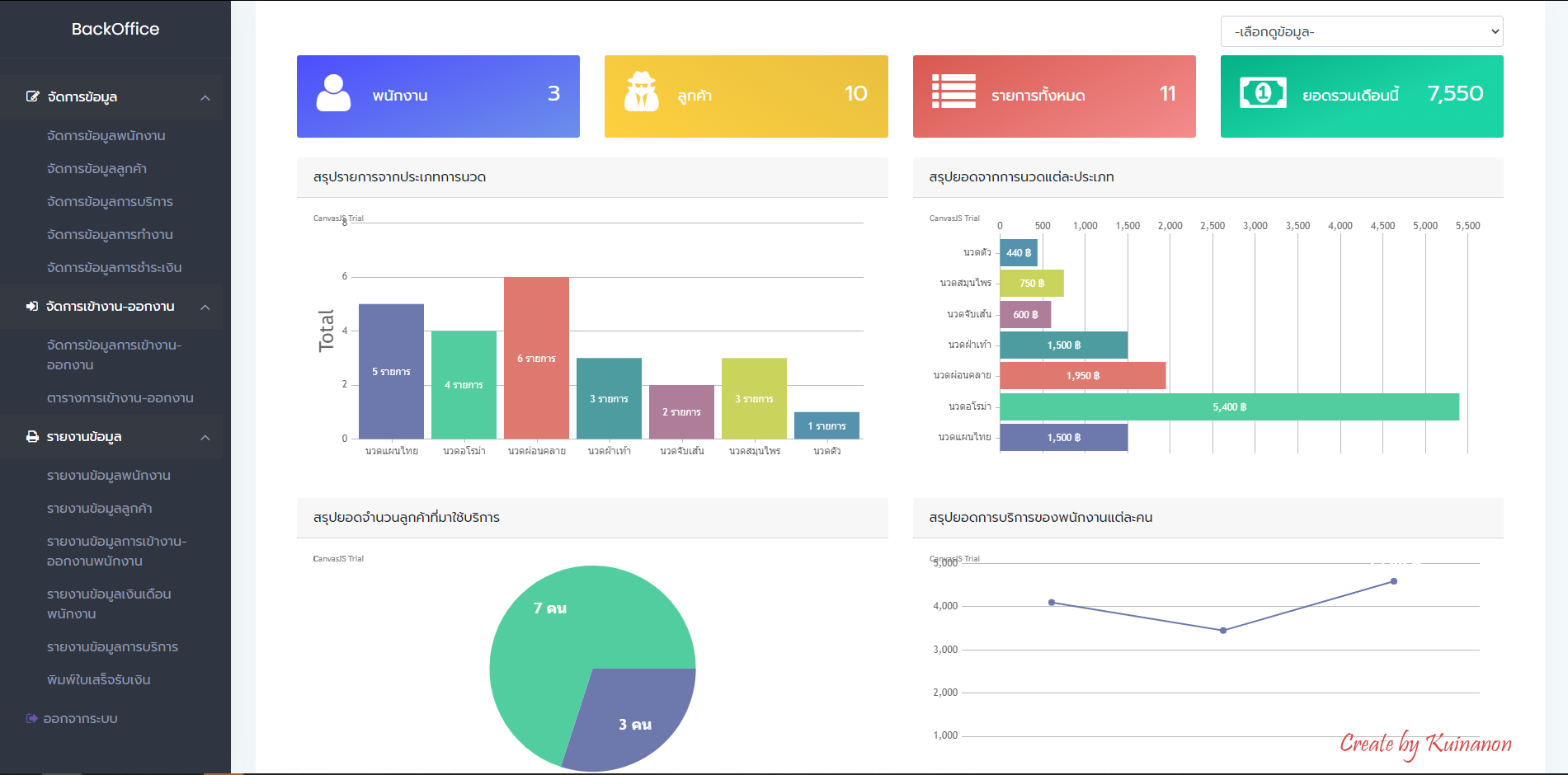Open จัดการข้อมูลพนักงาน menu item
This screenshot has width=1568, height=775.
(x=106, y=136)
